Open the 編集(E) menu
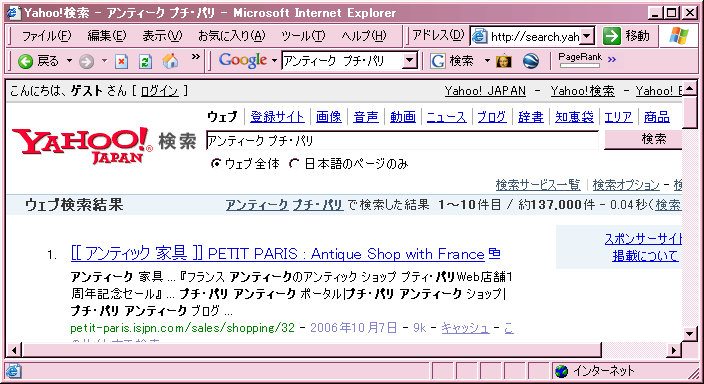Image resolution: width=704 pixels, height=384 pixels. (x=107, y=35)
